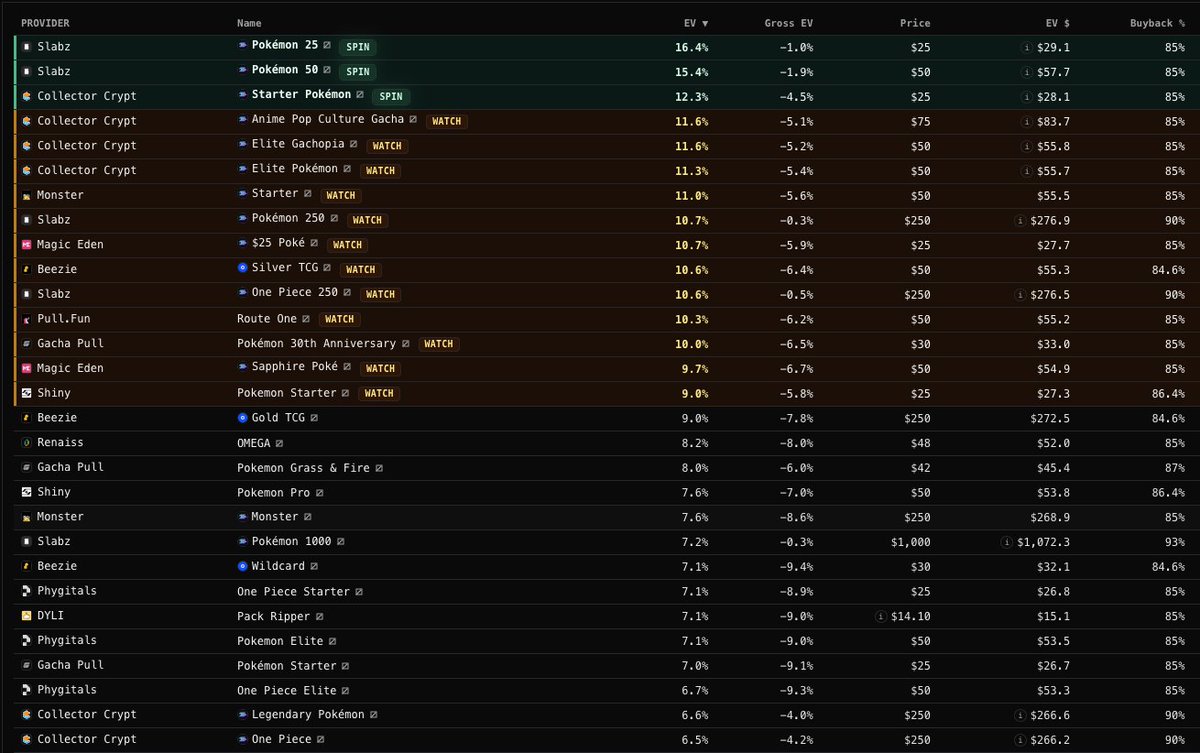
Task: Click the Shiny provider icon in Pokemon Starter row
Action: 26,393
